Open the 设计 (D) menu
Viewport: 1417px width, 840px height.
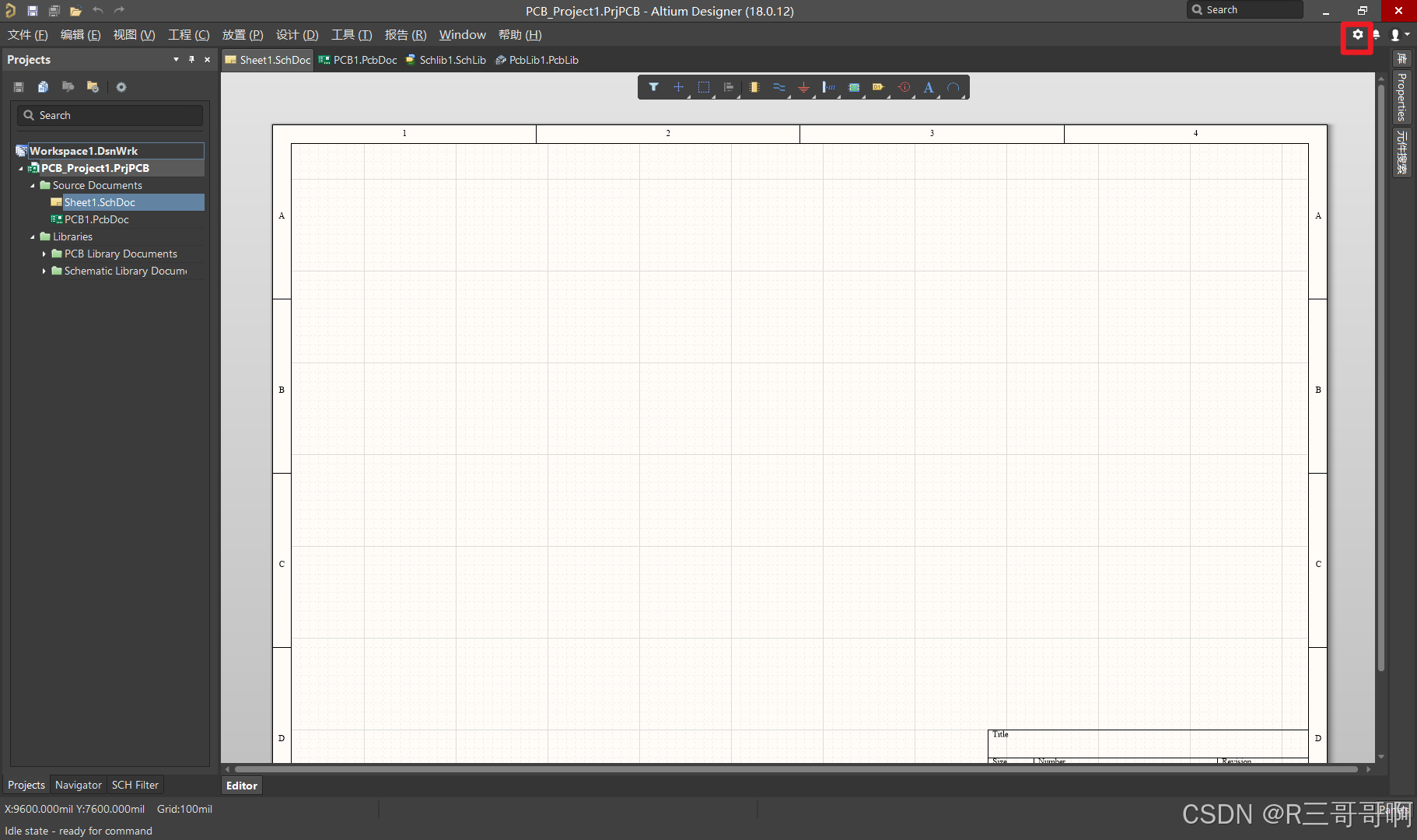[297, 35]
